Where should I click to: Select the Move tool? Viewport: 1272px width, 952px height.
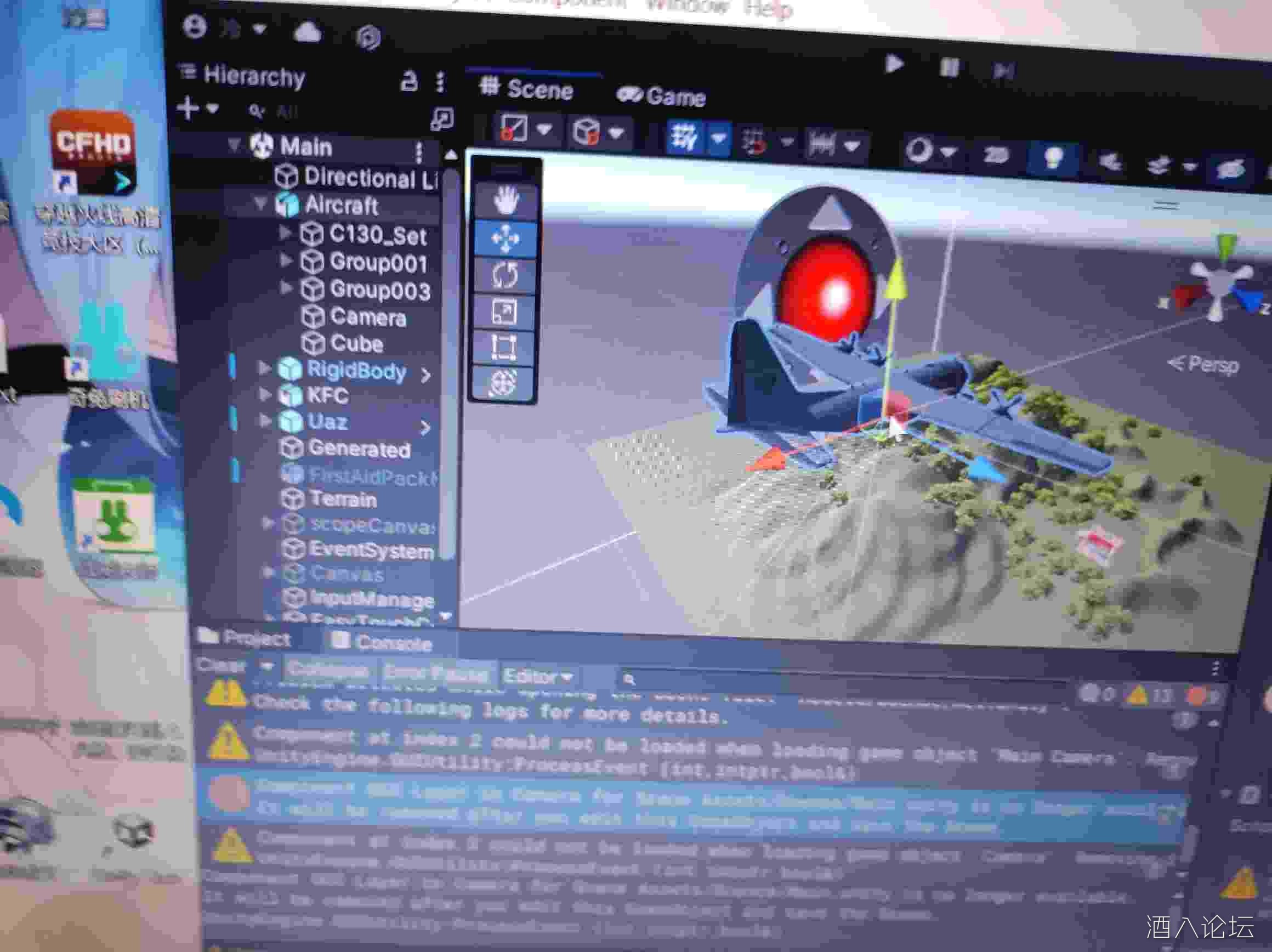pyautogui.click(x=505, y=238)
